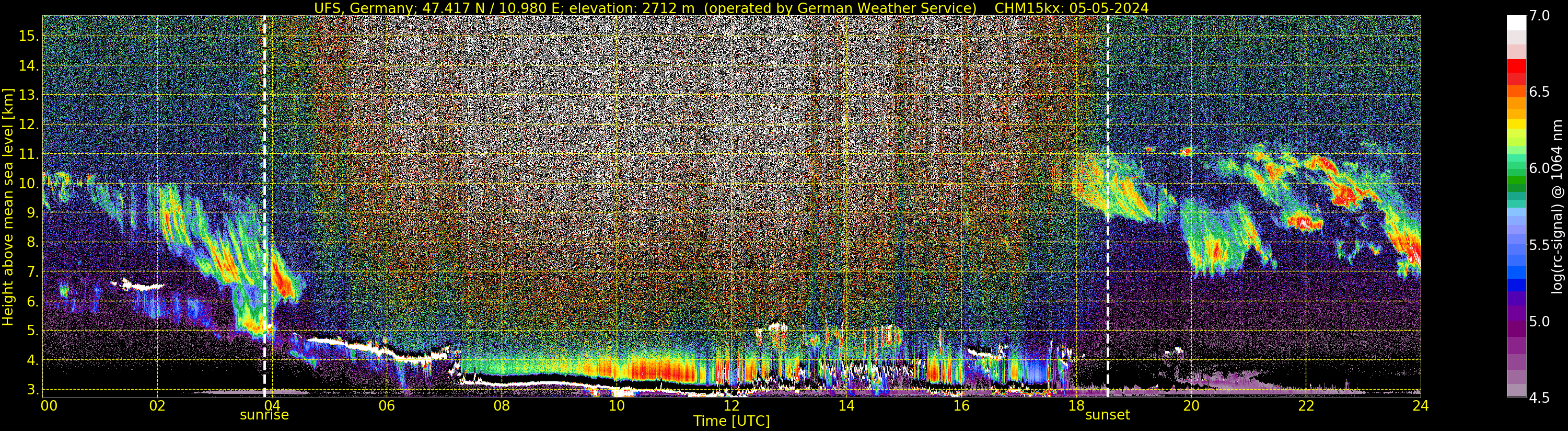This screenshot has width=1568, height=431.
Task: Click the 'sunset' label below the axis
Action: (x=1107, y=415)
